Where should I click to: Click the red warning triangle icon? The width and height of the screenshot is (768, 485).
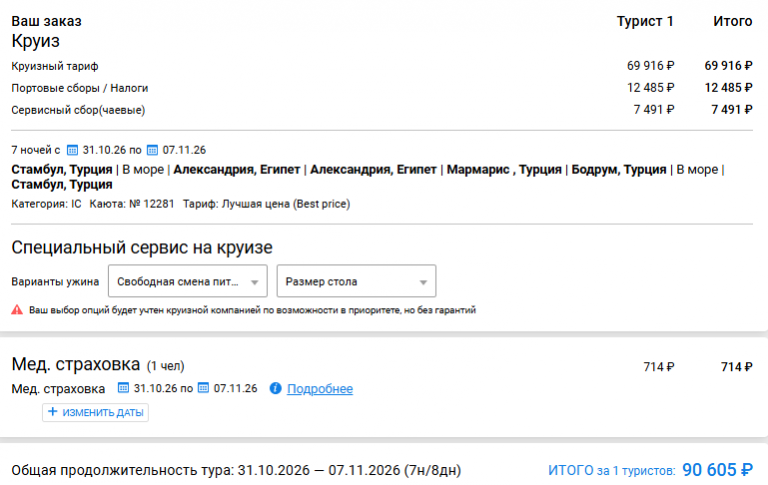point(17,310)
